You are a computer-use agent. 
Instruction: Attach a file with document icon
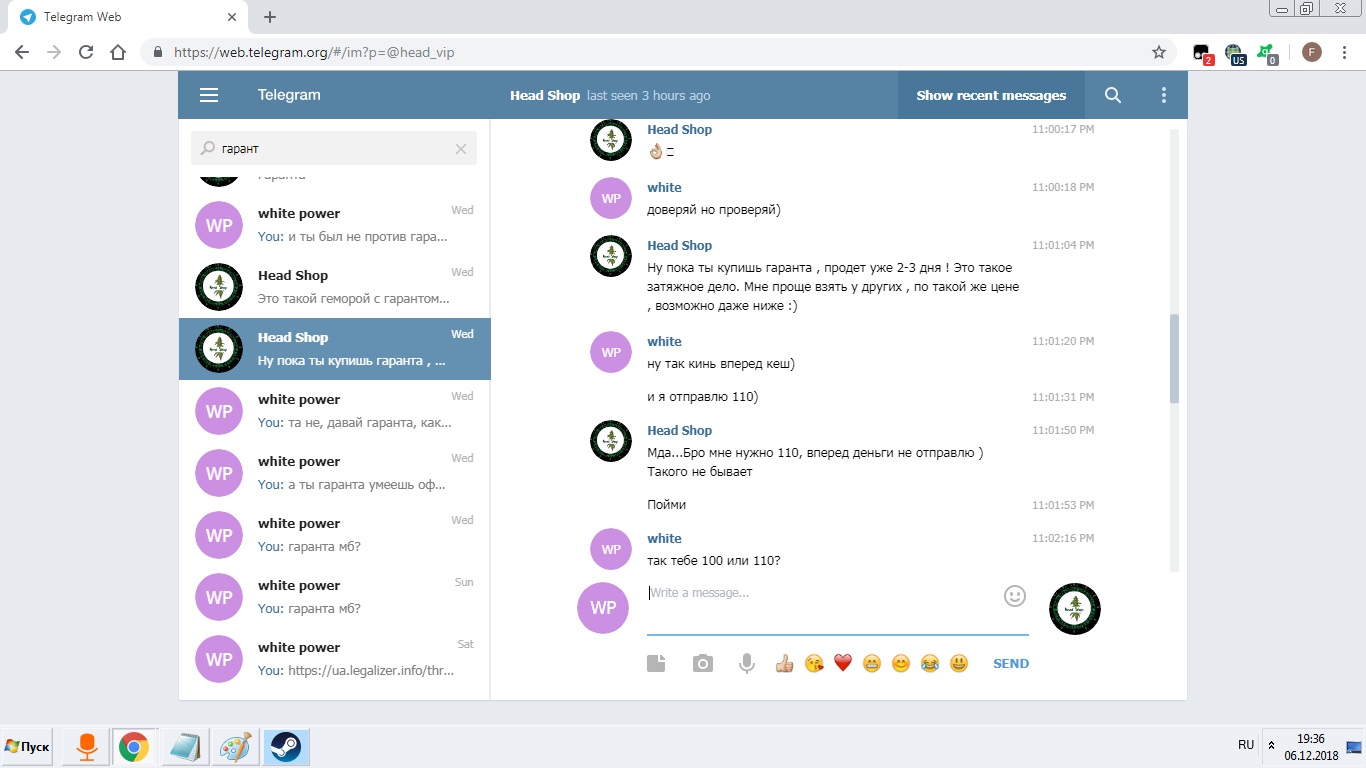tap(656, 663)
